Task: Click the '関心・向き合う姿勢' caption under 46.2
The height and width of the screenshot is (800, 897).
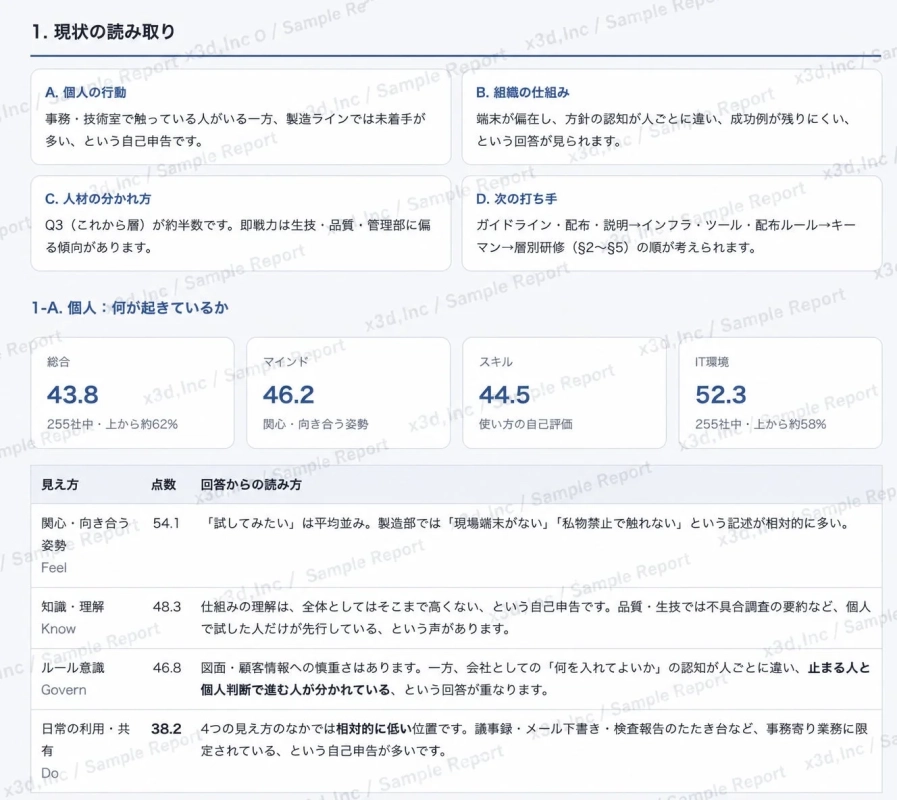Action: click(315, 424)
